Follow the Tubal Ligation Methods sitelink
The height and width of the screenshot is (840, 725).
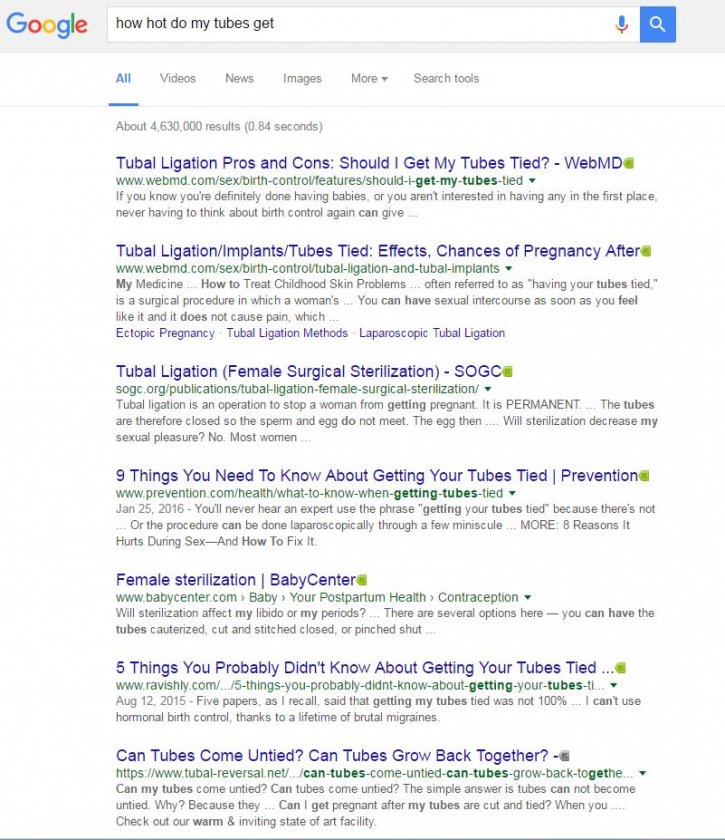coord(287,333)
